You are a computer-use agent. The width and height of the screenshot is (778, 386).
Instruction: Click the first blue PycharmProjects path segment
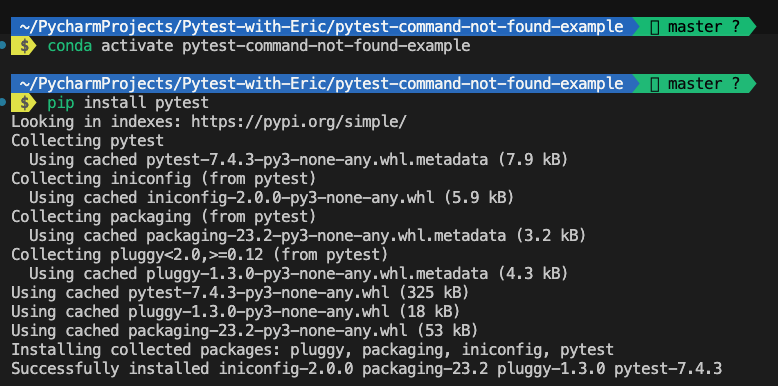[321, 27]
